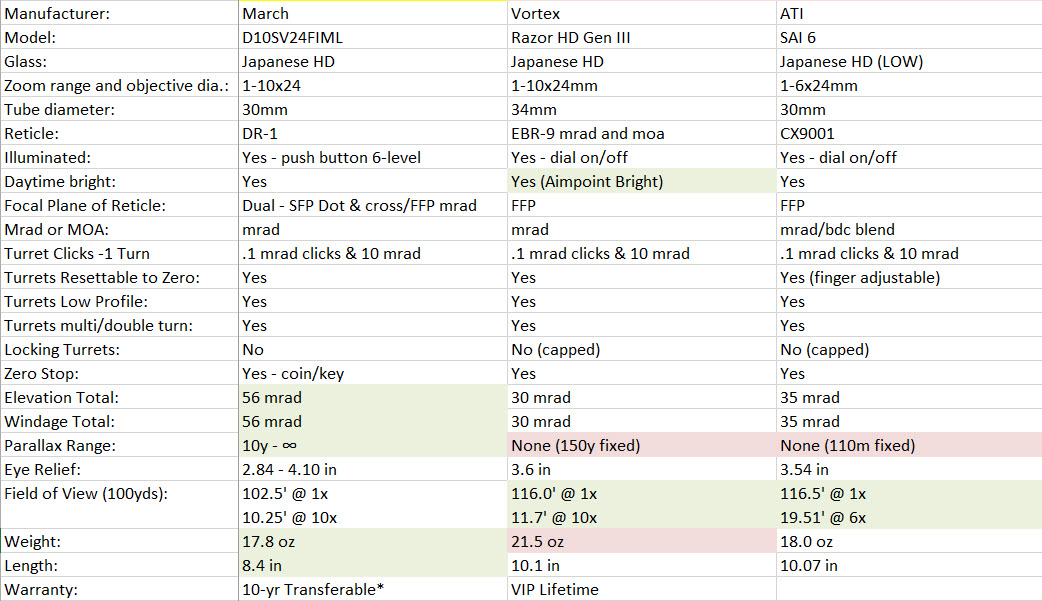Select the 'Yes (Aimpoint Bright)' cell
This screenshot has width=1042, height=601.
pyautogui.click(x=642, y=181)
